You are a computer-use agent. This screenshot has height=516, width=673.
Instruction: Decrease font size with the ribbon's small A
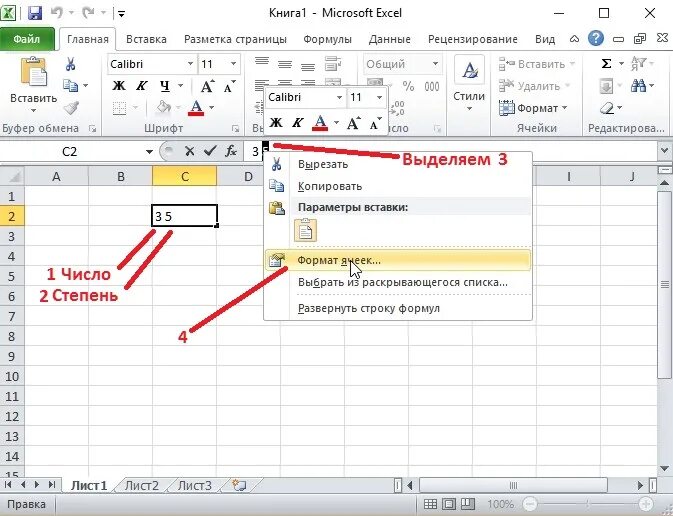pos(230,86)
